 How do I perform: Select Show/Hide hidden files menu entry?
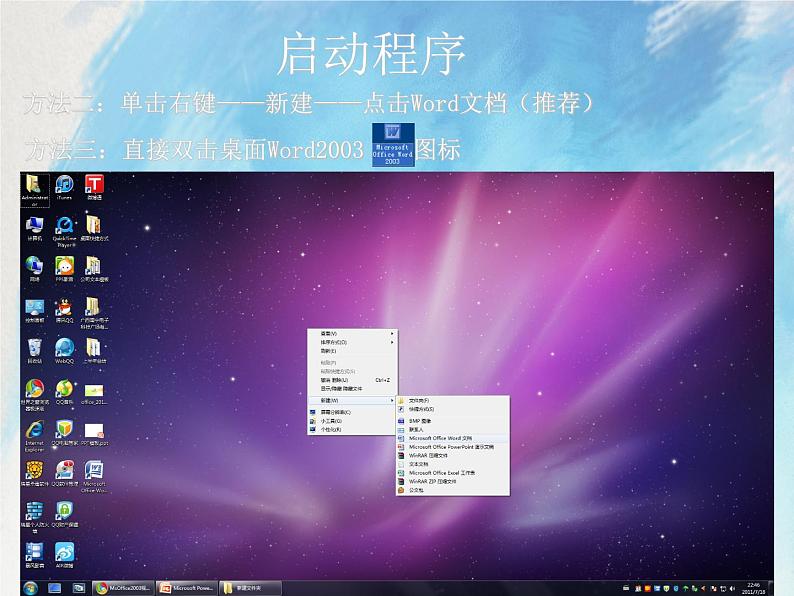(352, 388)
